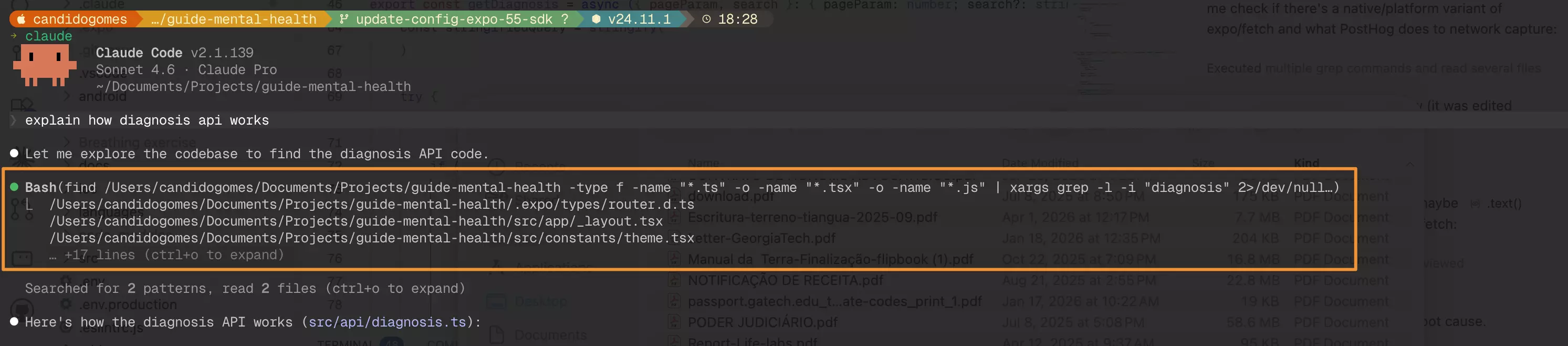
Task: Select passport.gatech.edu_t...ate-codes_print_1.pdf in Finder
Action: point(834,301)
